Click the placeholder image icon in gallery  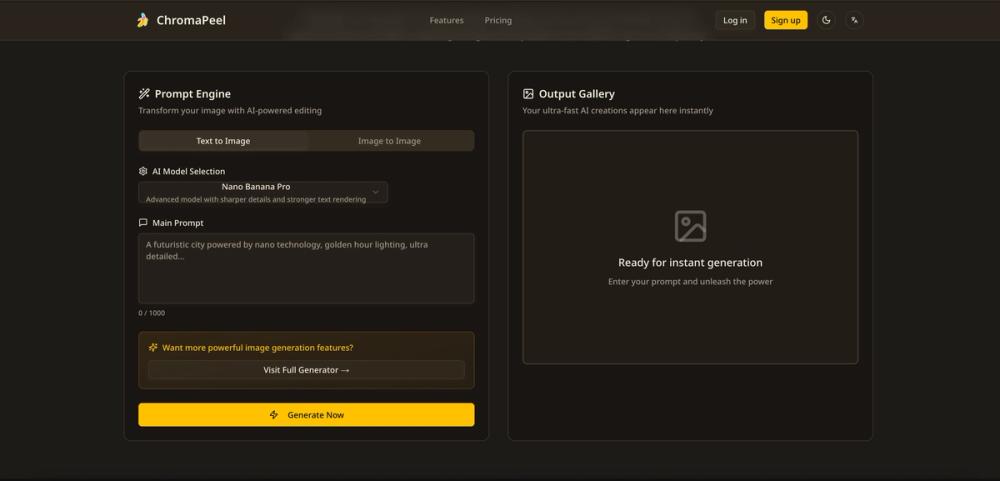(690, 226)
